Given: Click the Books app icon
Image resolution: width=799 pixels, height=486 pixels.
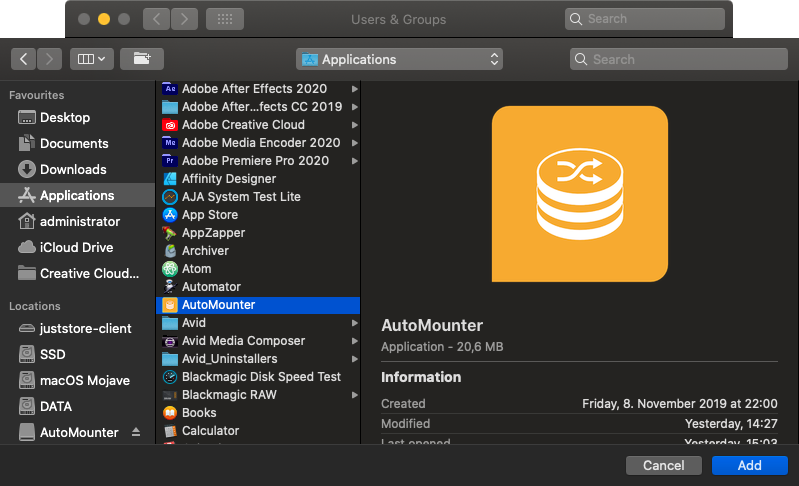Looking at the screenshot, I should pyautogui.click(x=170, y=413).
